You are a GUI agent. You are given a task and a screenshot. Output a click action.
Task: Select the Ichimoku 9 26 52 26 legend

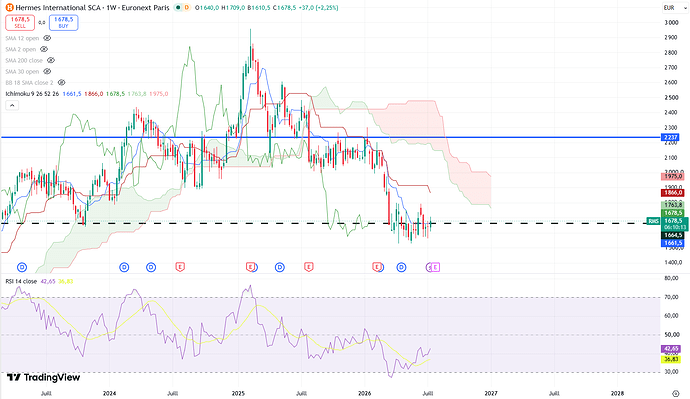click(32, 94)
